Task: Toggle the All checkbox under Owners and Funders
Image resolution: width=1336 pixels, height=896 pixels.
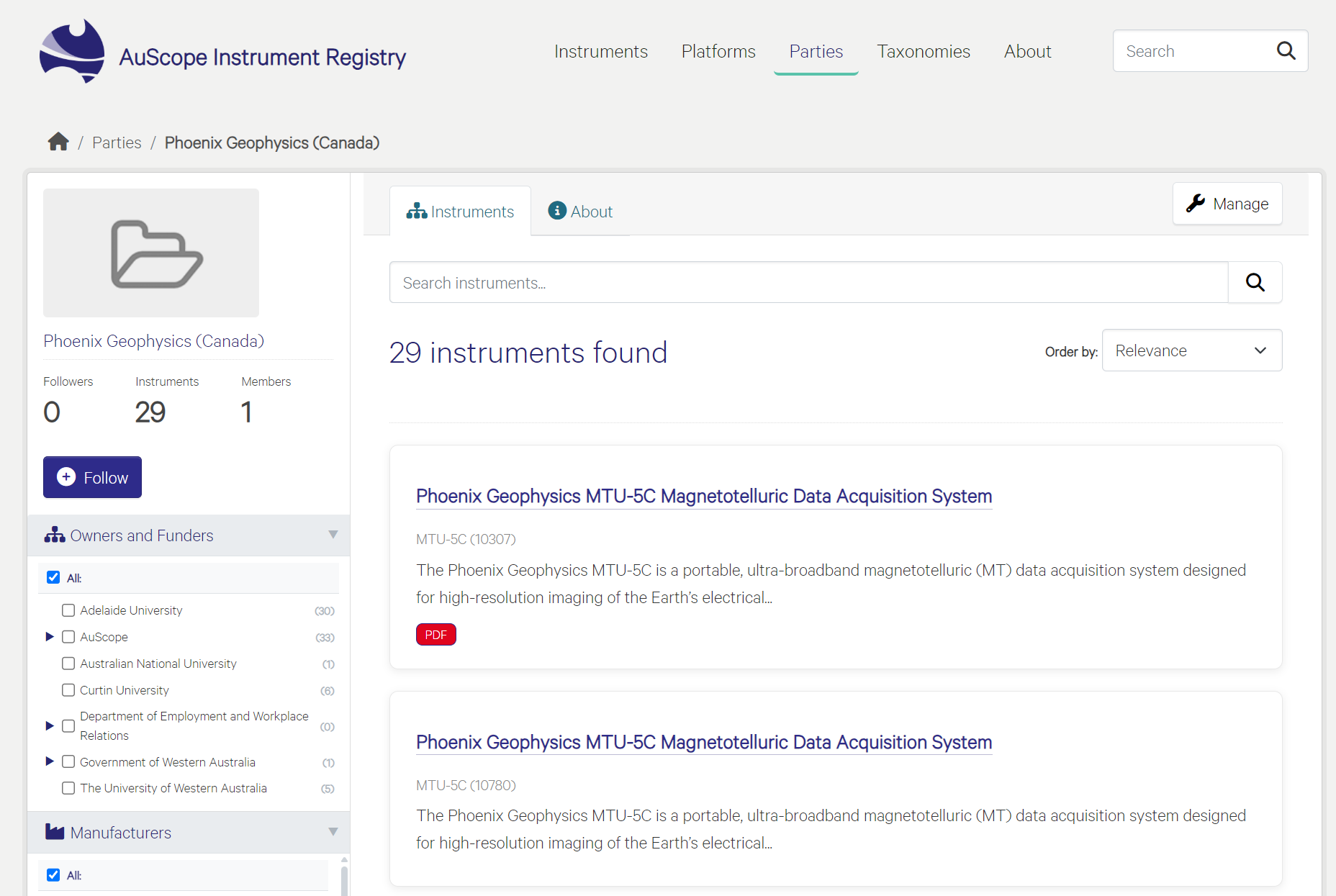Action: point(53,577)
